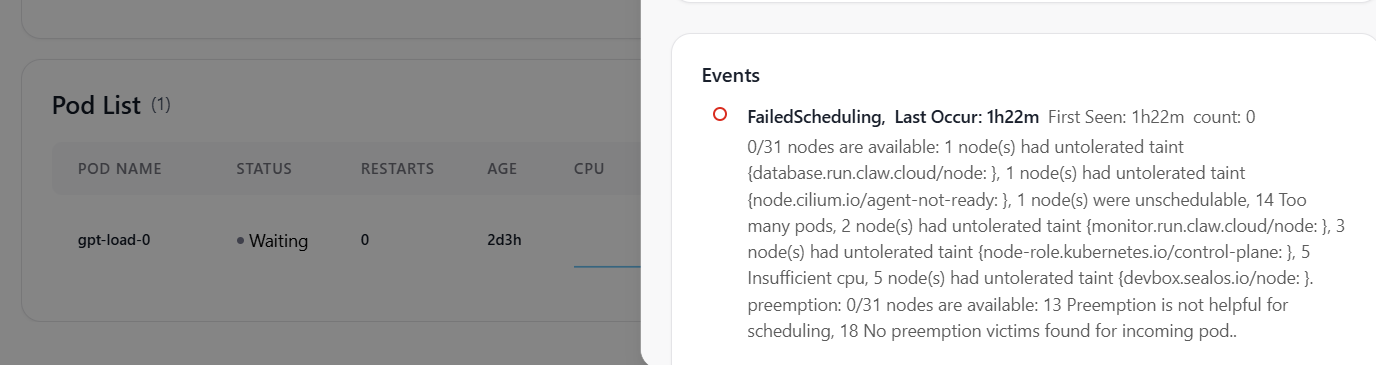Viewport: 1376px width, 365px height.
Task: Click the FailedScheduling event title
Action: point(816,117)
